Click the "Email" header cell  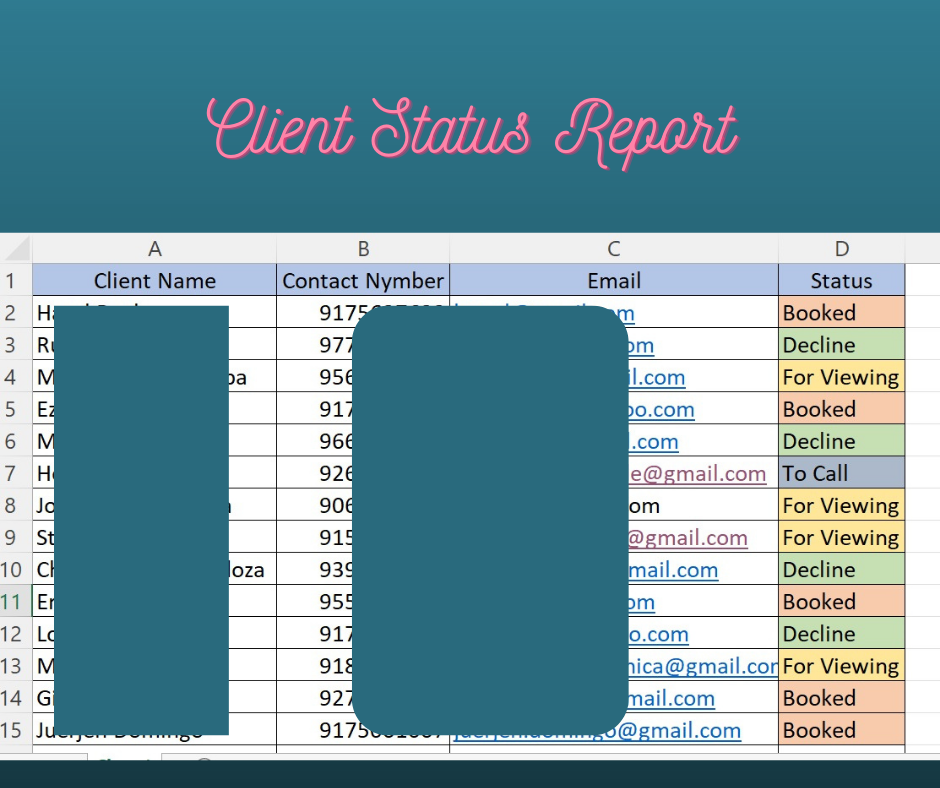(614, 280)
